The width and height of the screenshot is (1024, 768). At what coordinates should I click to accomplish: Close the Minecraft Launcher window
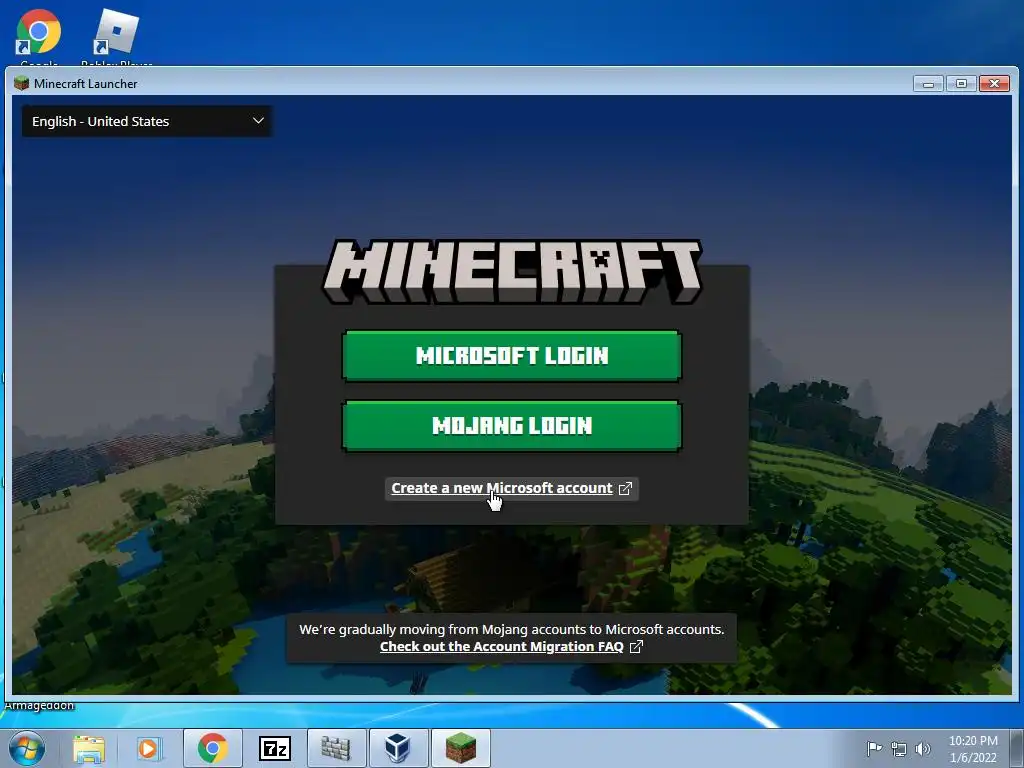pos(995,84)
